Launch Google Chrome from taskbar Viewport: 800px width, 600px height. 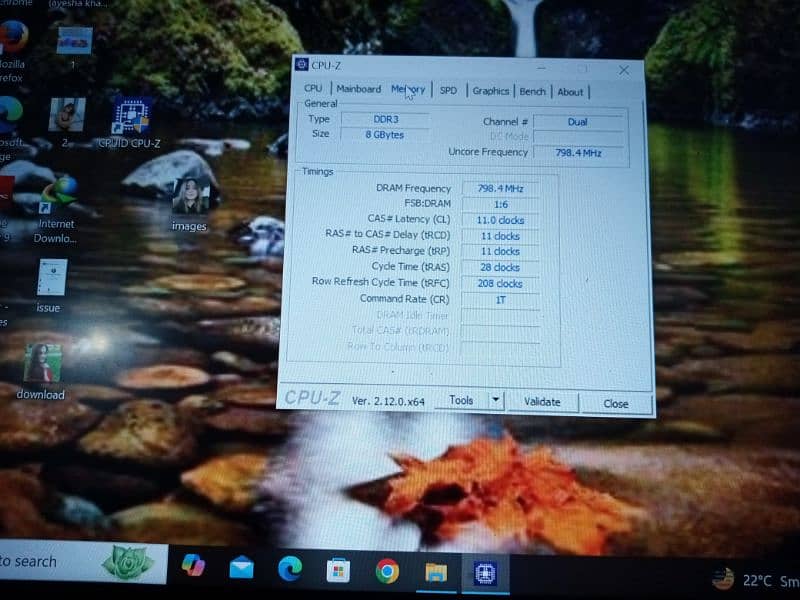pyautogui.click(x=387, y=571)
